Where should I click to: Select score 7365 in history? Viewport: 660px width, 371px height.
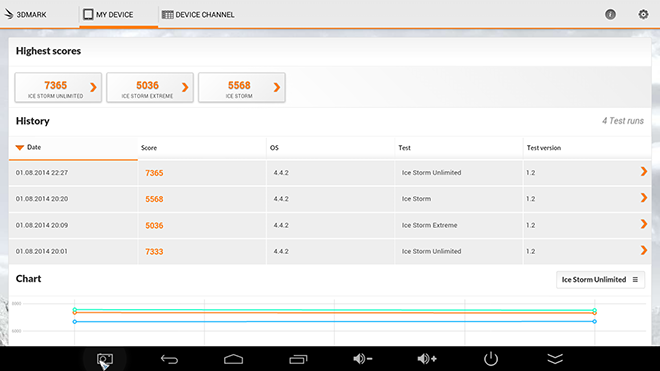click(x=154, y=173)
